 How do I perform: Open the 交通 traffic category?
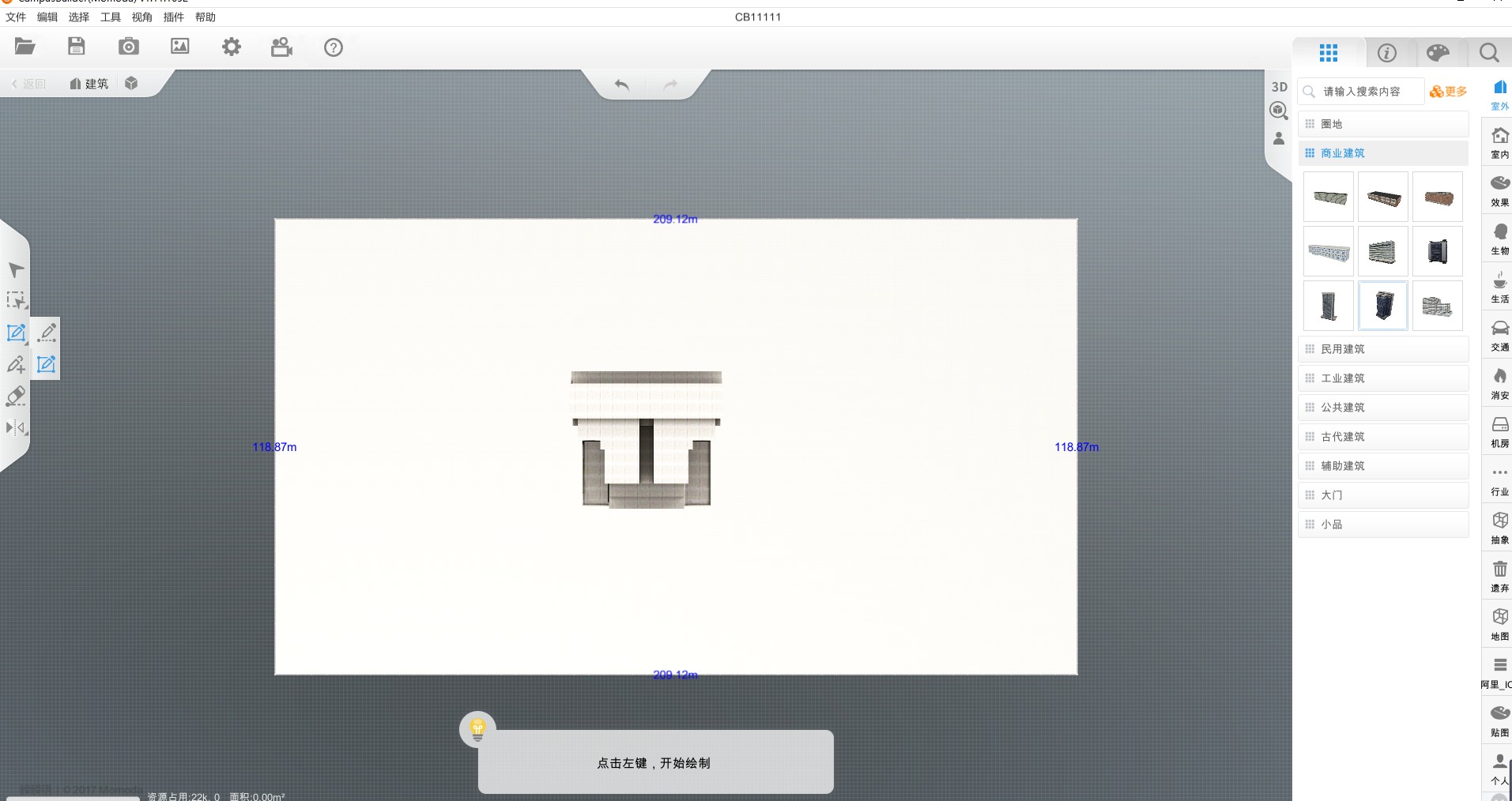(x=1499, y=336)
